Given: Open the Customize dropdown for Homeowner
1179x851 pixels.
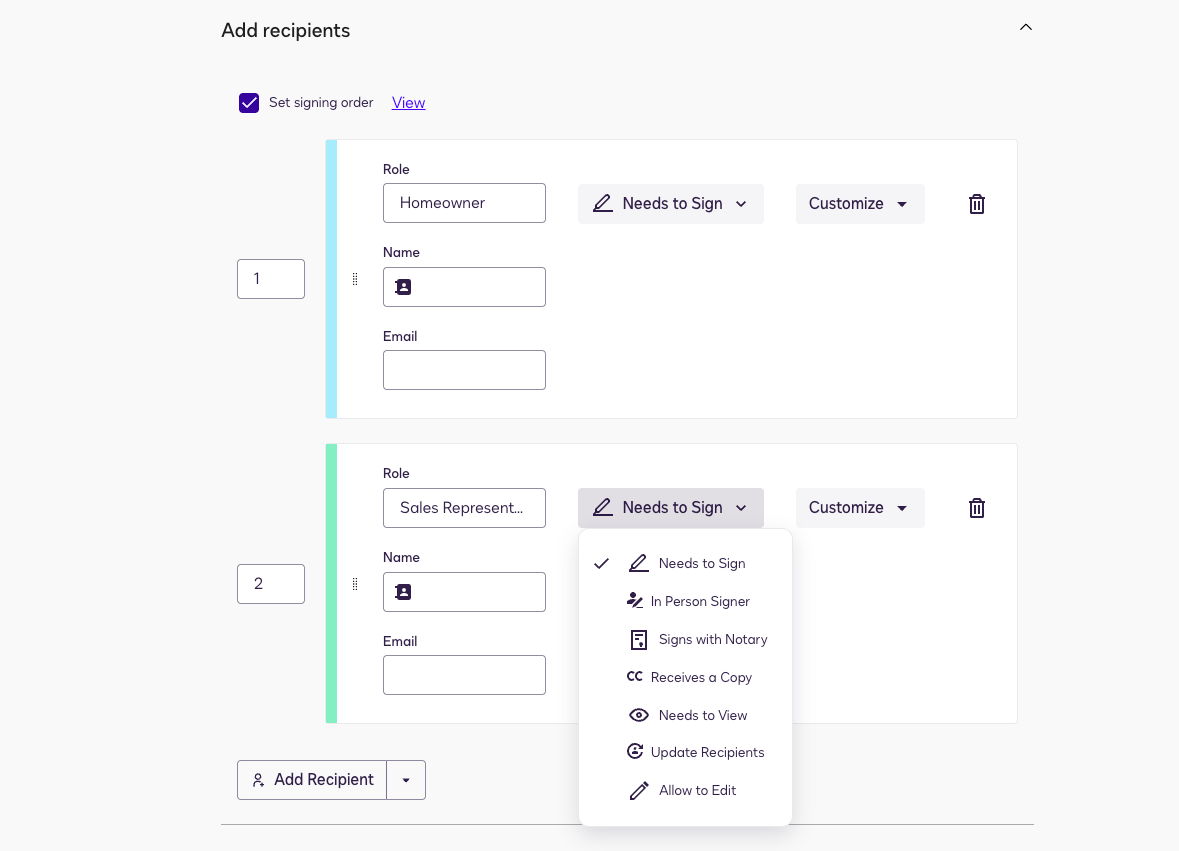Looking at the screenshot, I should [x=859, y=204].
